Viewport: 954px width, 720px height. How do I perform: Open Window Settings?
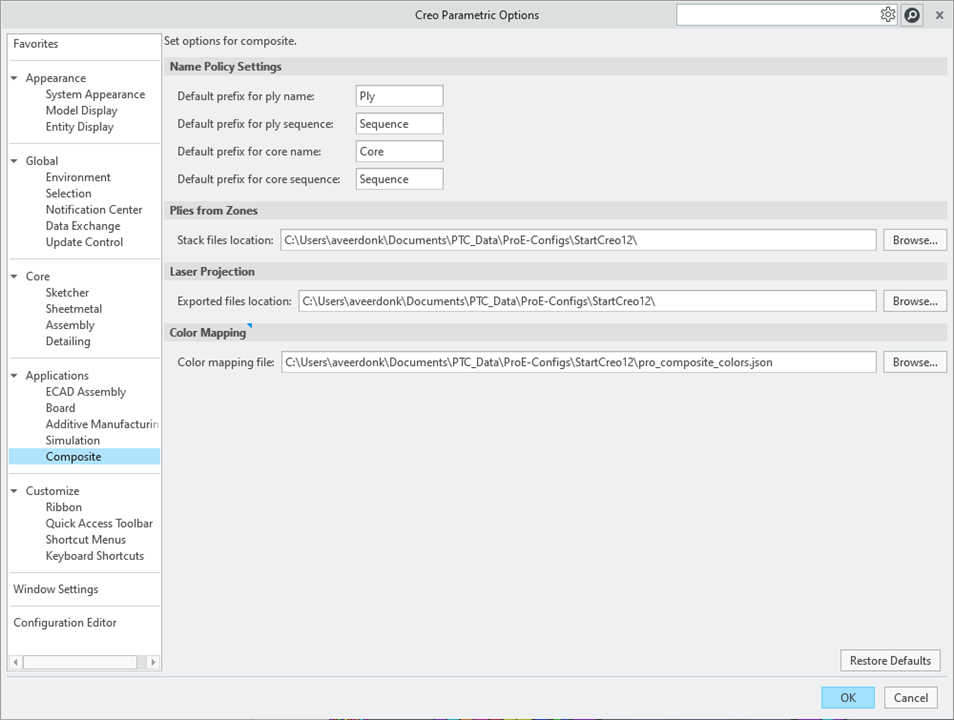pyautogui.click(x=55, y=589)
